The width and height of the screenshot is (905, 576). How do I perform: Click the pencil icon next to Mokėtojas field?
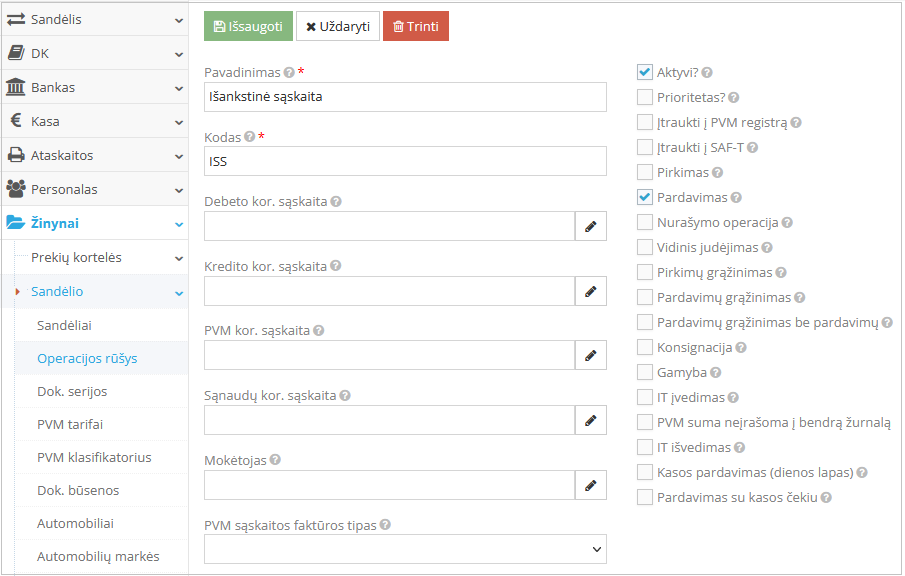point(590,486)
